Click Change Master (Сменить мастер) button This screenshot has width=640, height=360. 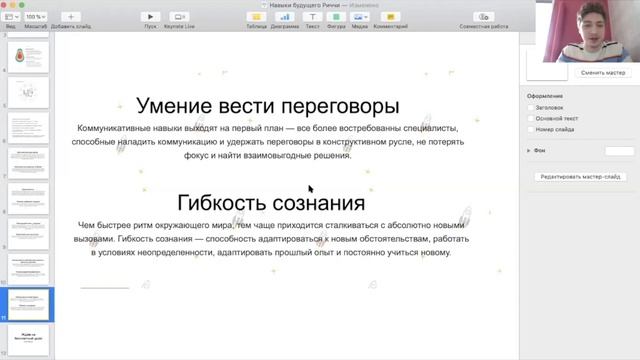pos(603,73)
